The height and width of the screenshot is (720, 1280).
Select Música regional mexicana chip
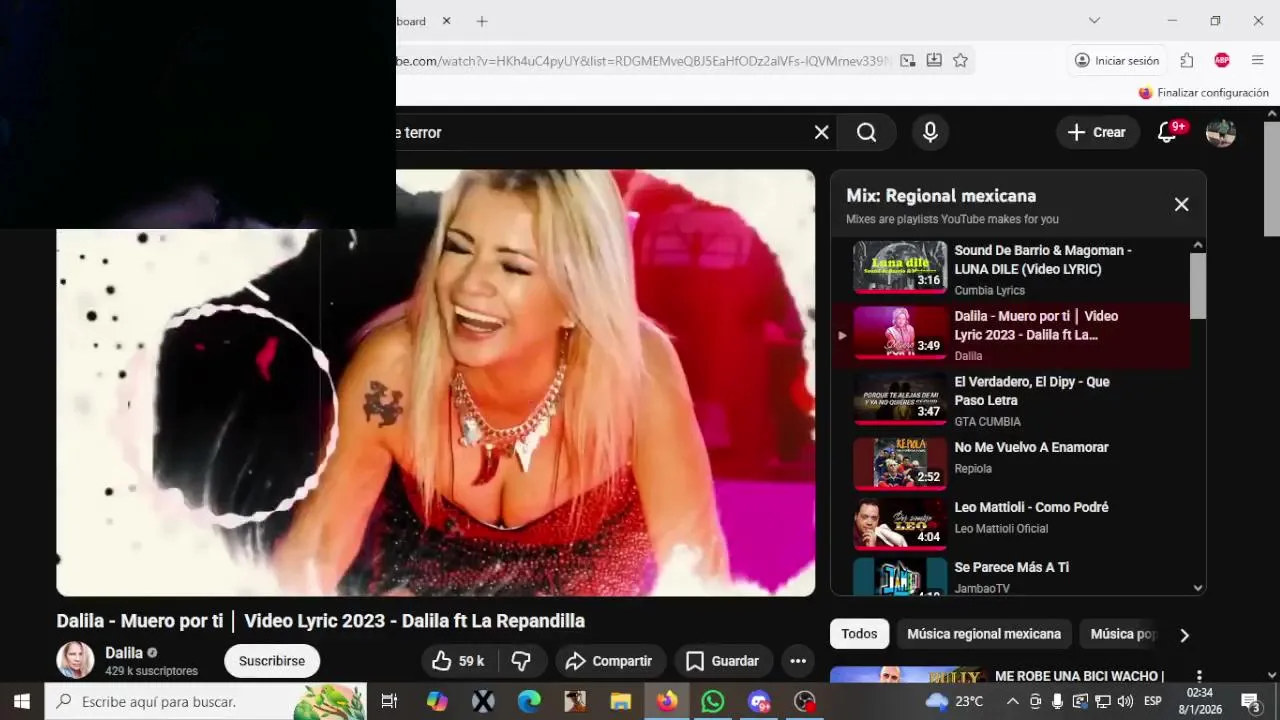pos(984,634)
